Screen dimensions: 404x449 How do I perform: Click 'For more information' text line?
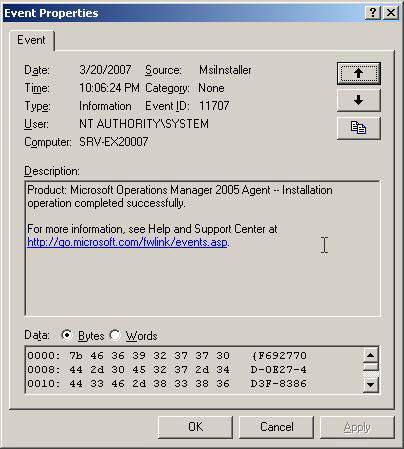pos(152,229)
